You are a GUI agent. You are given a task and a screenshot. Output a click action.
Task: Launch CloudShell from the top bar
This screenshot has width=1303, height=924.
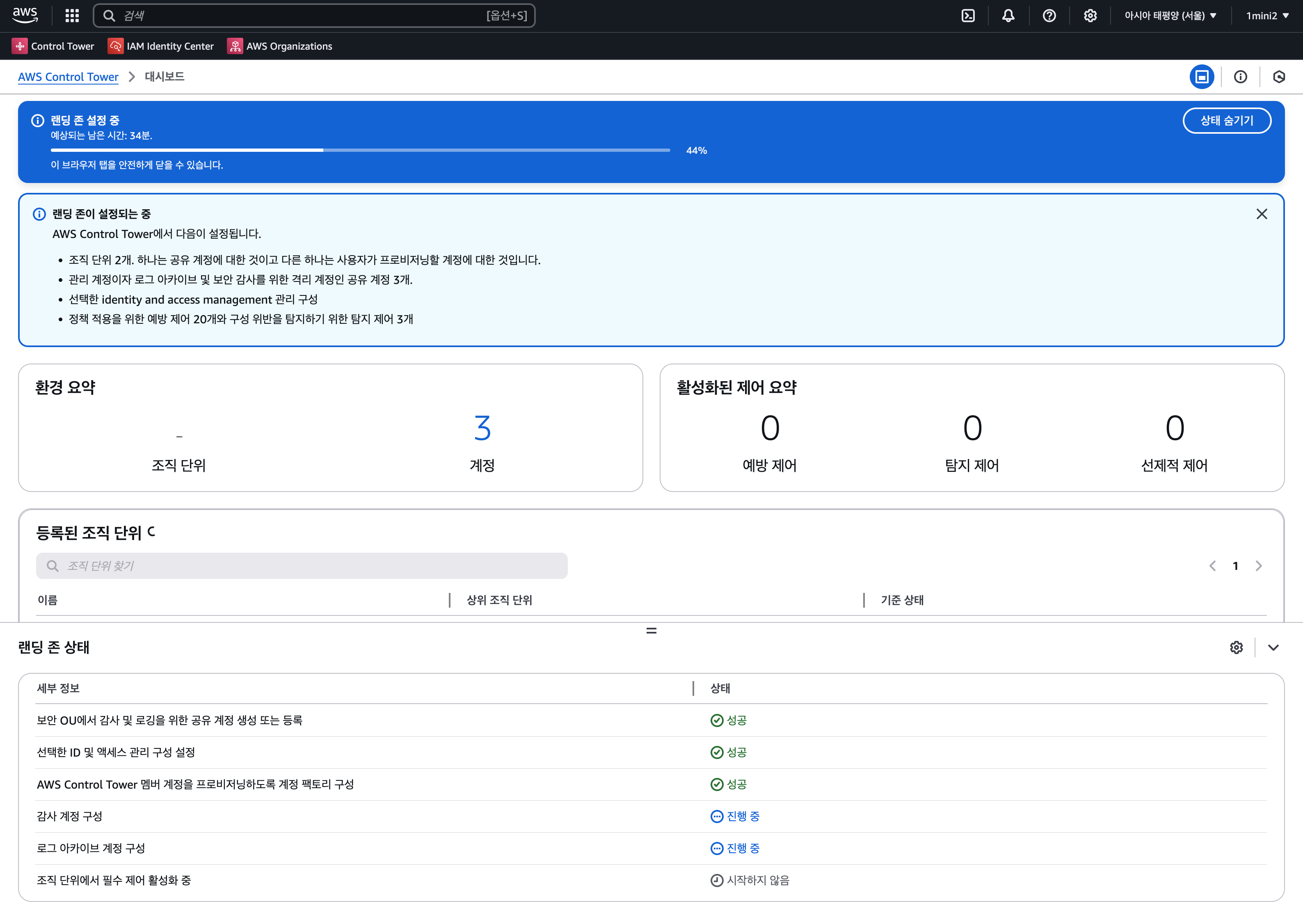[968, 15]
